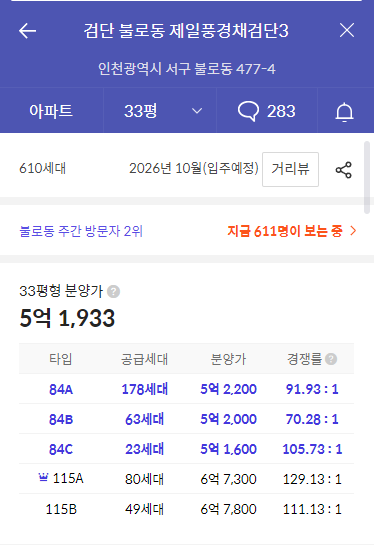
Task: Click the 610세대 household count
Action: pyautogui.click(x=42, y=169)
